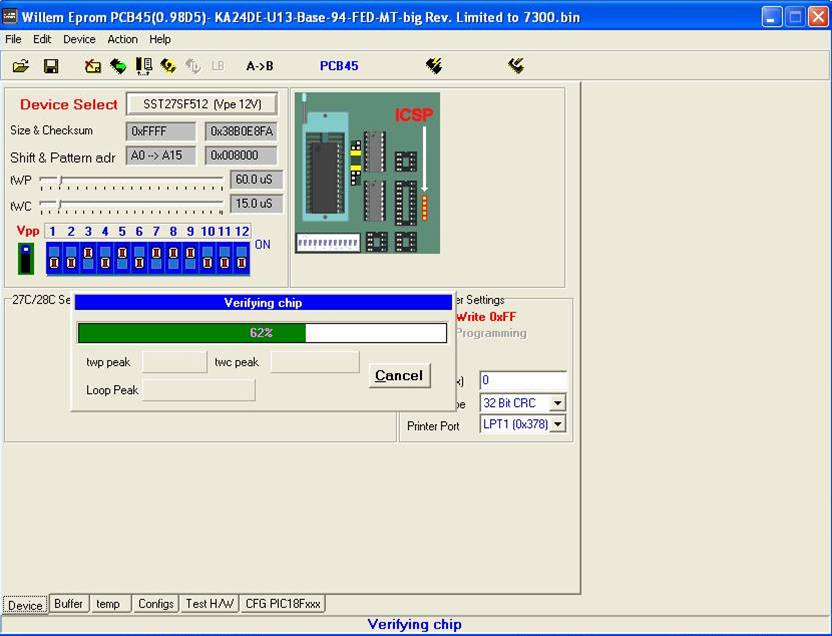Click the size field 0xFFFF
Screen dimensions: 832x636
[x=161, y=131]
